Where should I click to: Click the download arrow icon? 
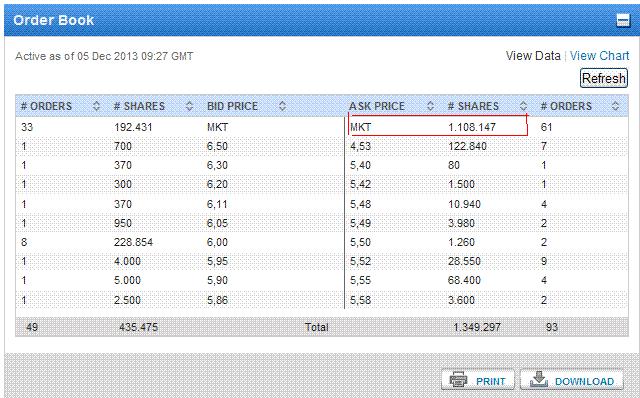[x=539, y=379]
